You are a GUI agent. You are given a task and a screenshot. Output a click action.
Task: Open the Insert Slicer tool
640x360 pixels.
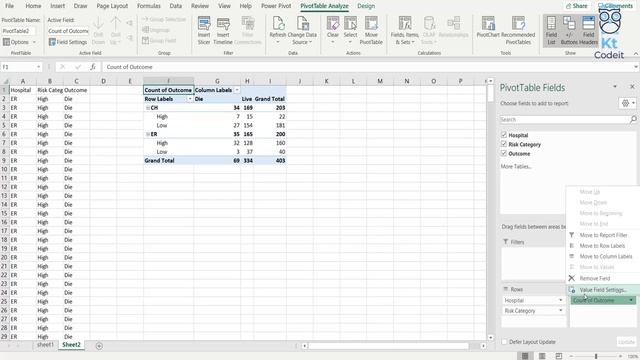(x=204, y=31)
